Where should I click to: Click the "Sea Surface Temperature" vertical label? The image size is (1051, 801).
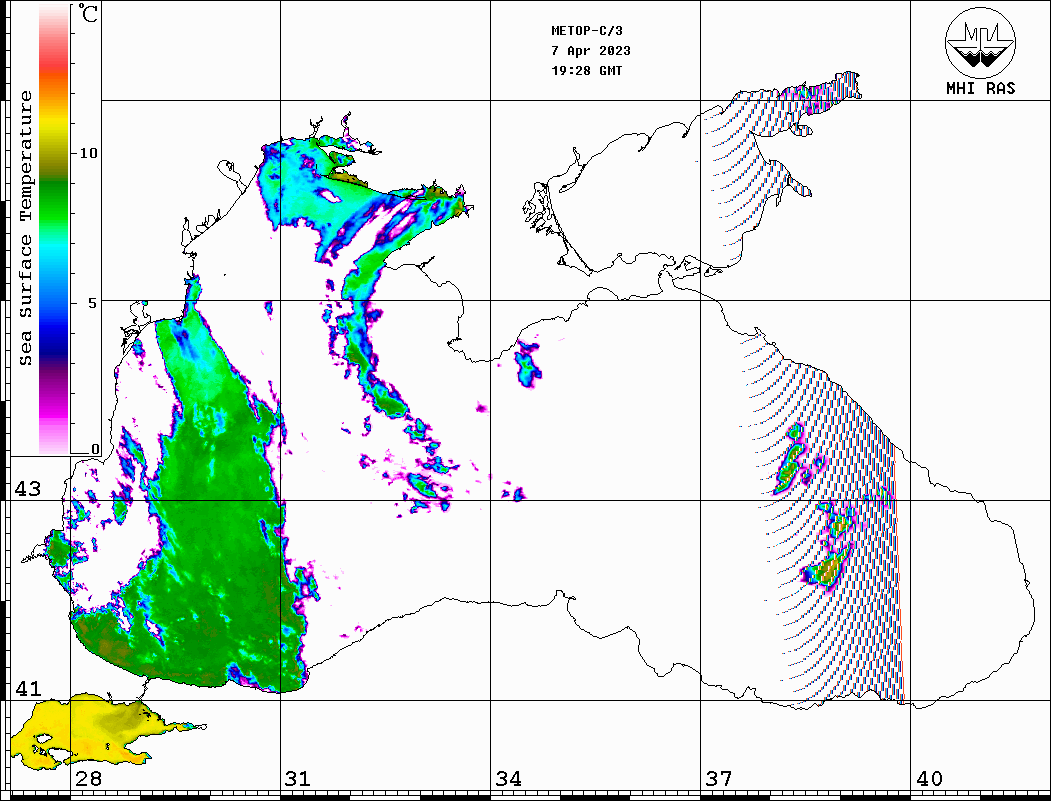click(x=25, y=229)
